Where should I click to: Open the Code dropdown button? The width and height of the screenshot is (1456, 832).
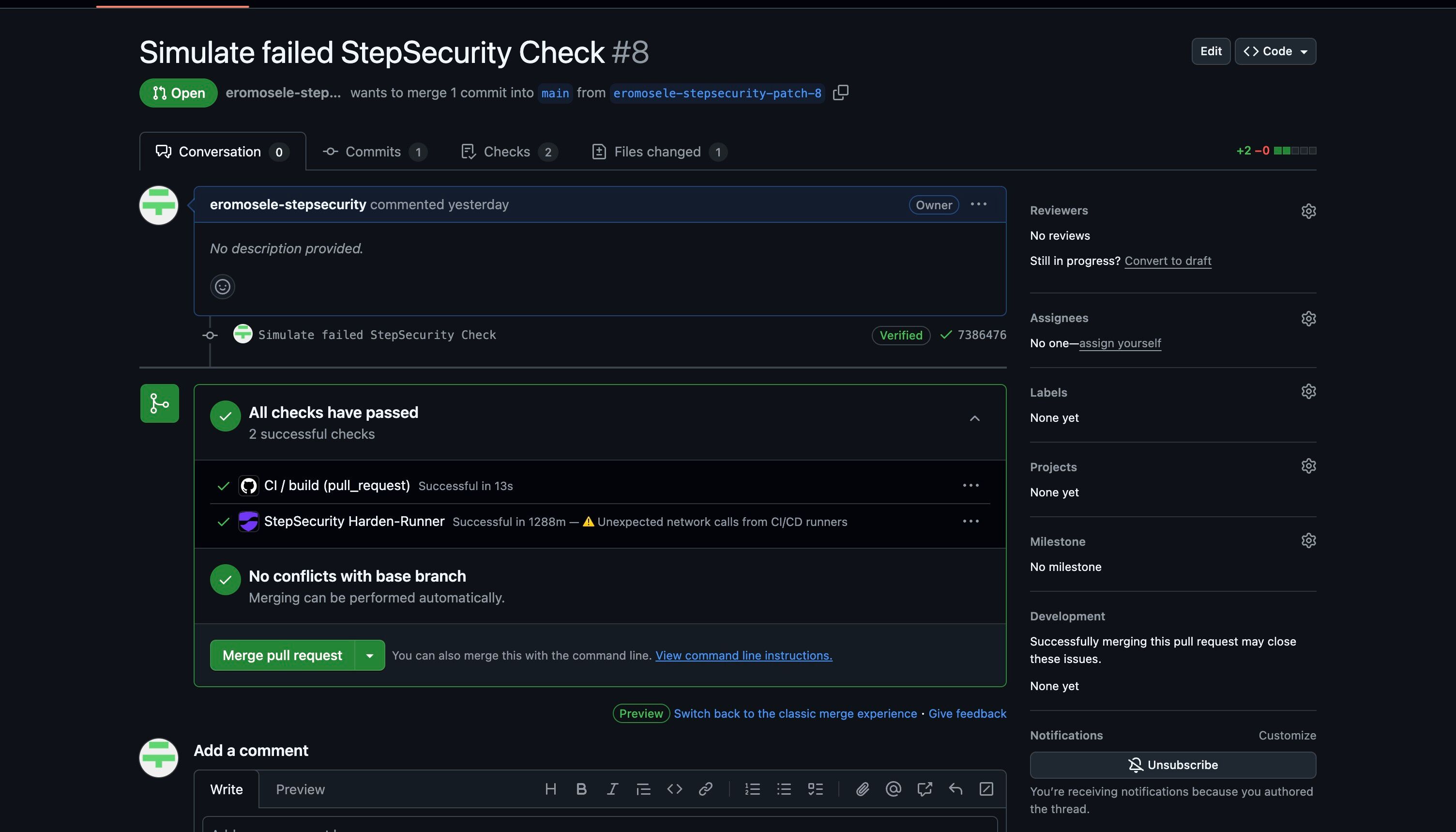[1275, 51]
